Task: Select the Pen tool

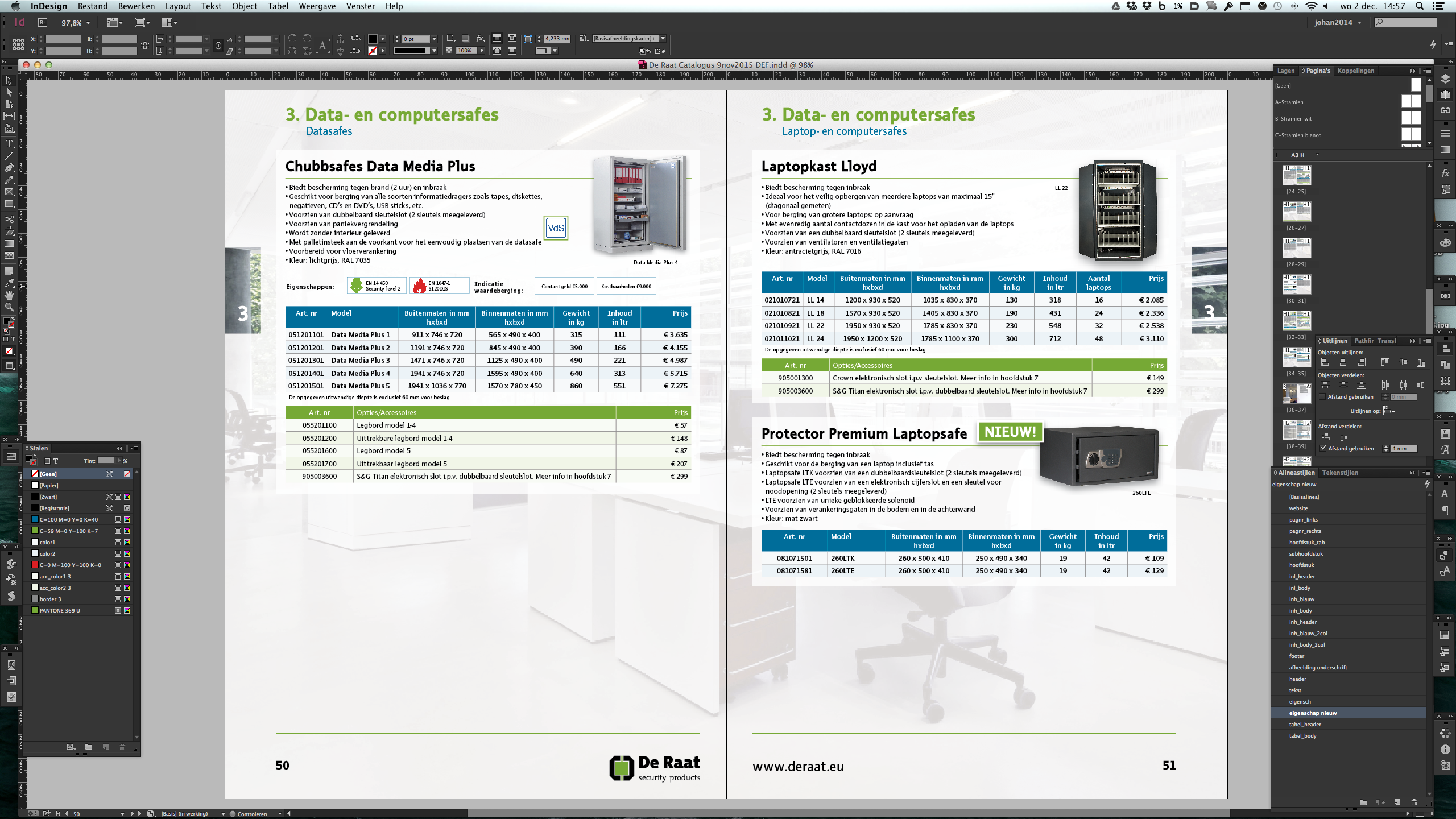Action: [x=9, y=168]
